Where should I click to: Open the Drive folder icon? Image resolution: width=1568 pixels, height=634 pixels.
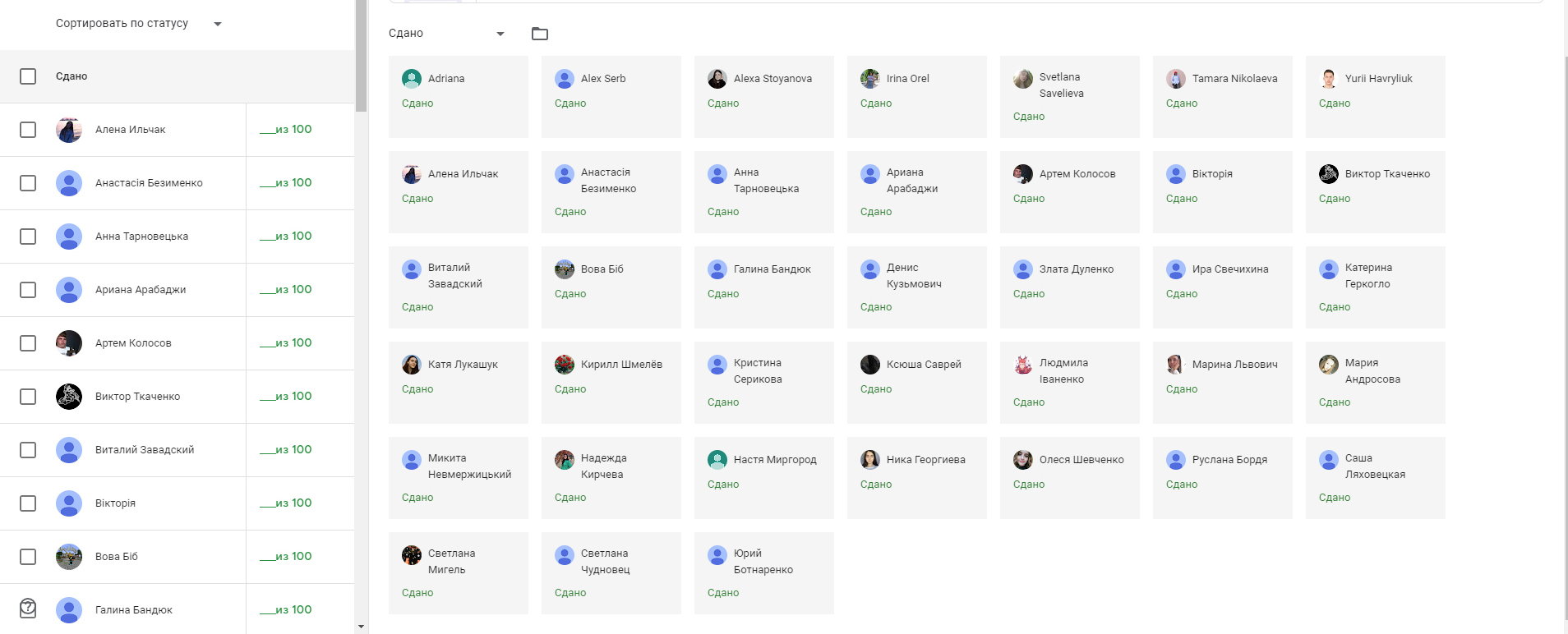coord(539,34)
